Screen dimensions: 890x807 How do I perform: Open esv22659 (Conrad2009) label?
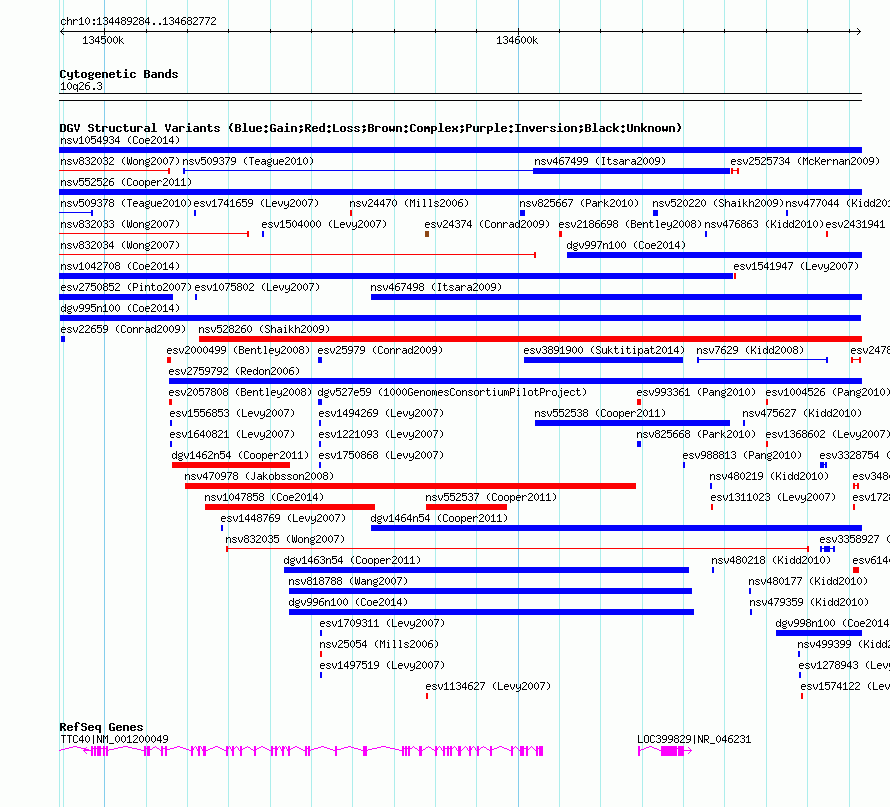point(123,329)
